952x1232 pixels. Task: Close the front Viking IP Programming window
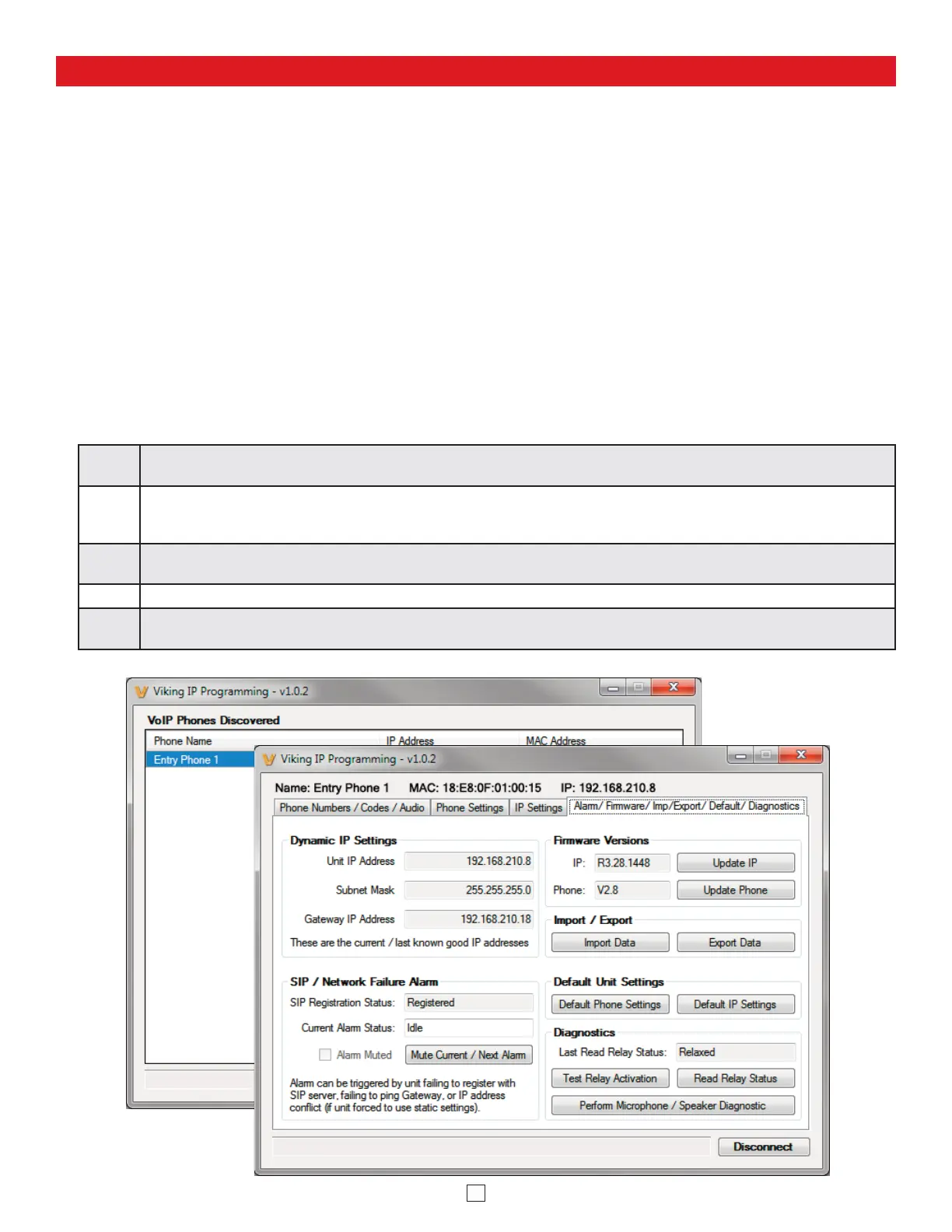[801, 755]
